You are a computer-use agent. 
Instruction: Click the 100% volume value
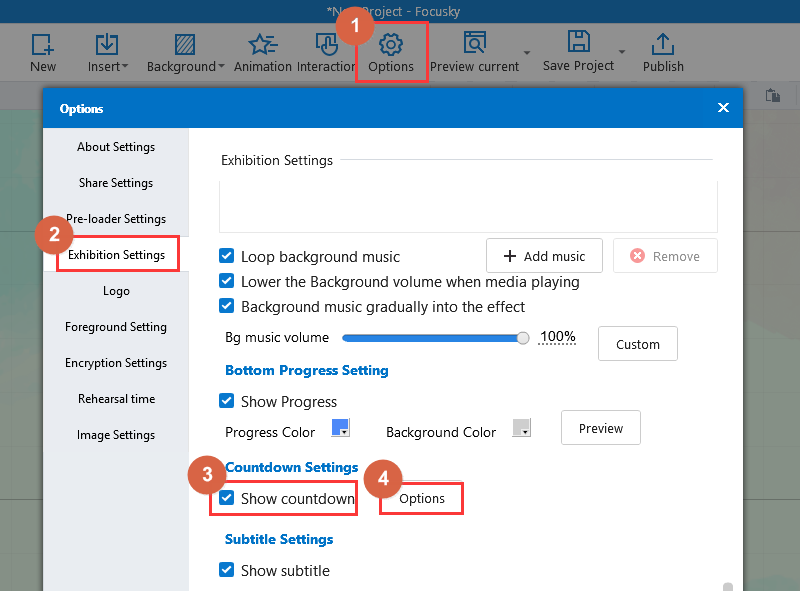pos(557,337)
